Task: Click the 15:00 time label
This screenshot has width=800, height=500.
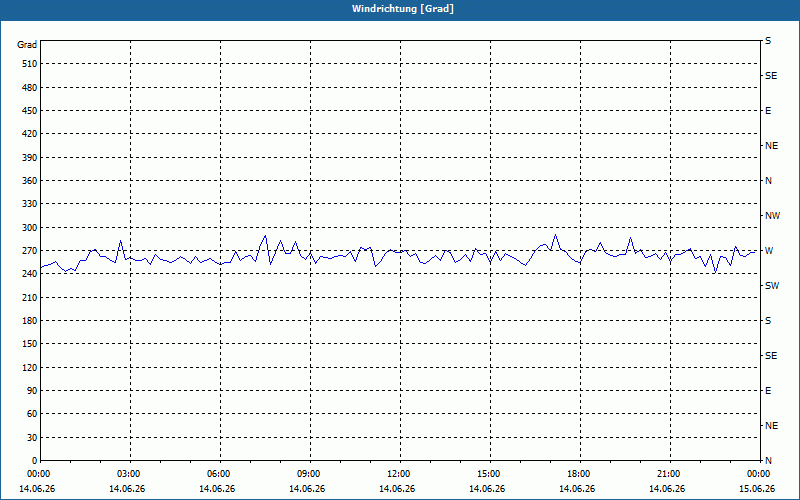Action: pyautogui.click(x=488, y=474)
